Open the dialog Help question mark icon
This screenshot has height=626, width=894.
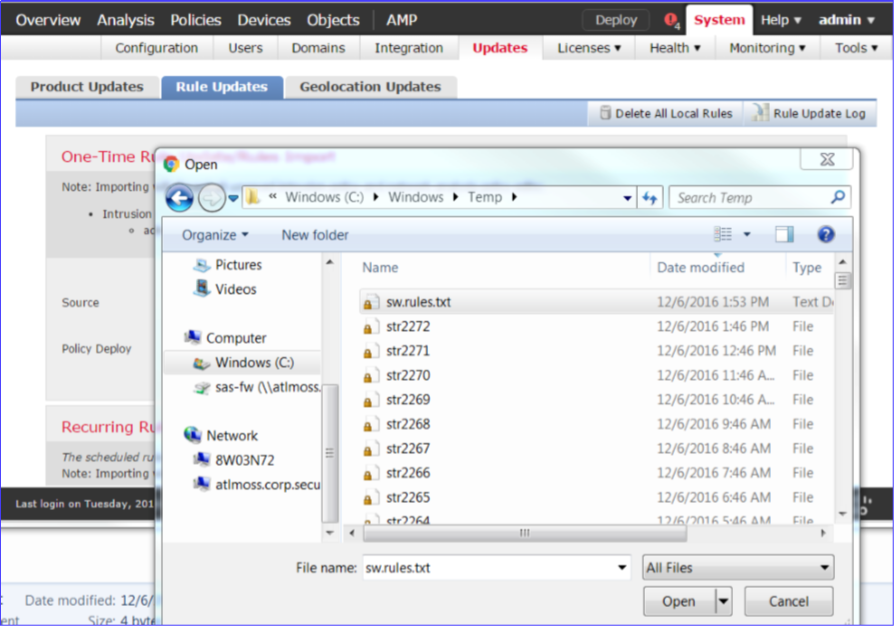tap(826, 234)
